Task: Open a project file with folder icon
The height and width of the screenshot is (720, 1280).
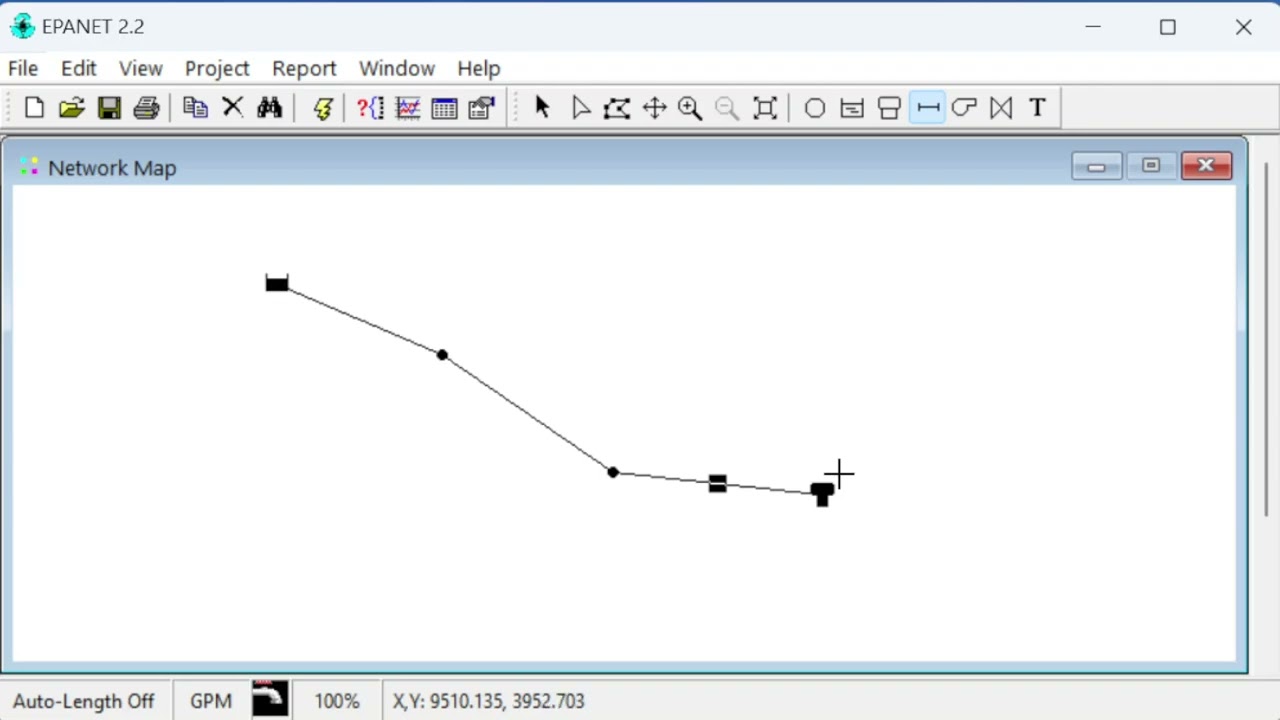Action: 71,108
